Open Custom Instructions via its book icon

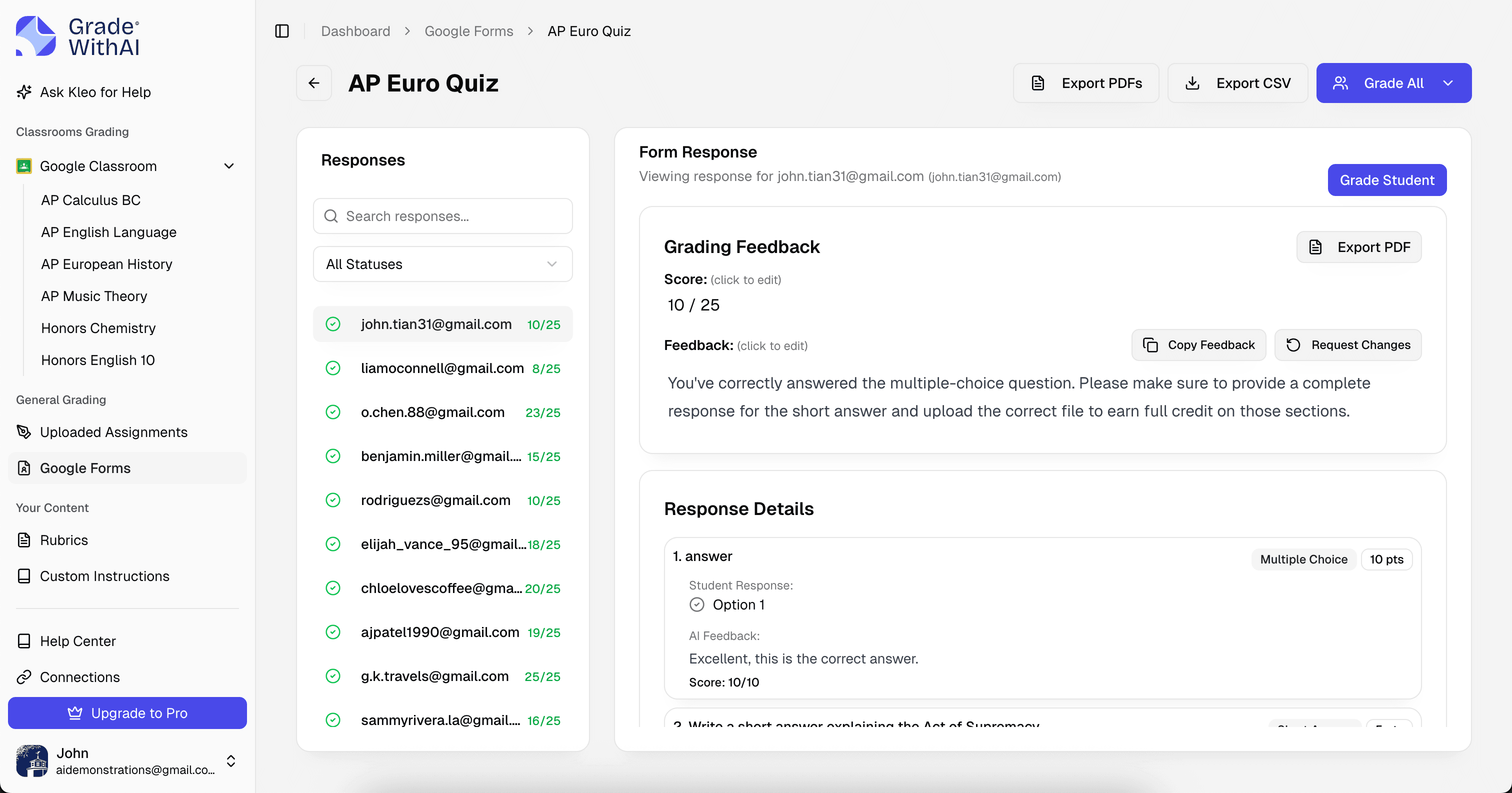coord(23,576)
